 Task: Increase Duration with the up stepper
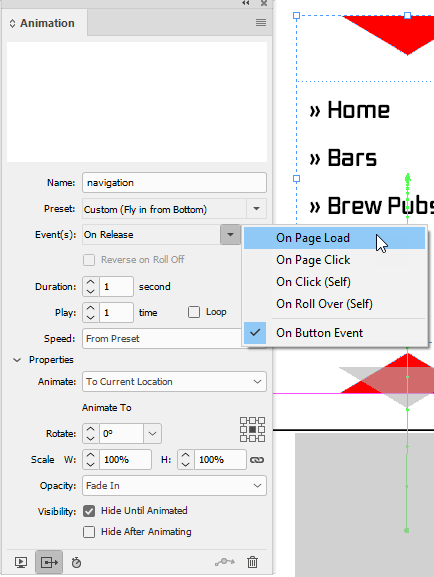pos(91,282)
